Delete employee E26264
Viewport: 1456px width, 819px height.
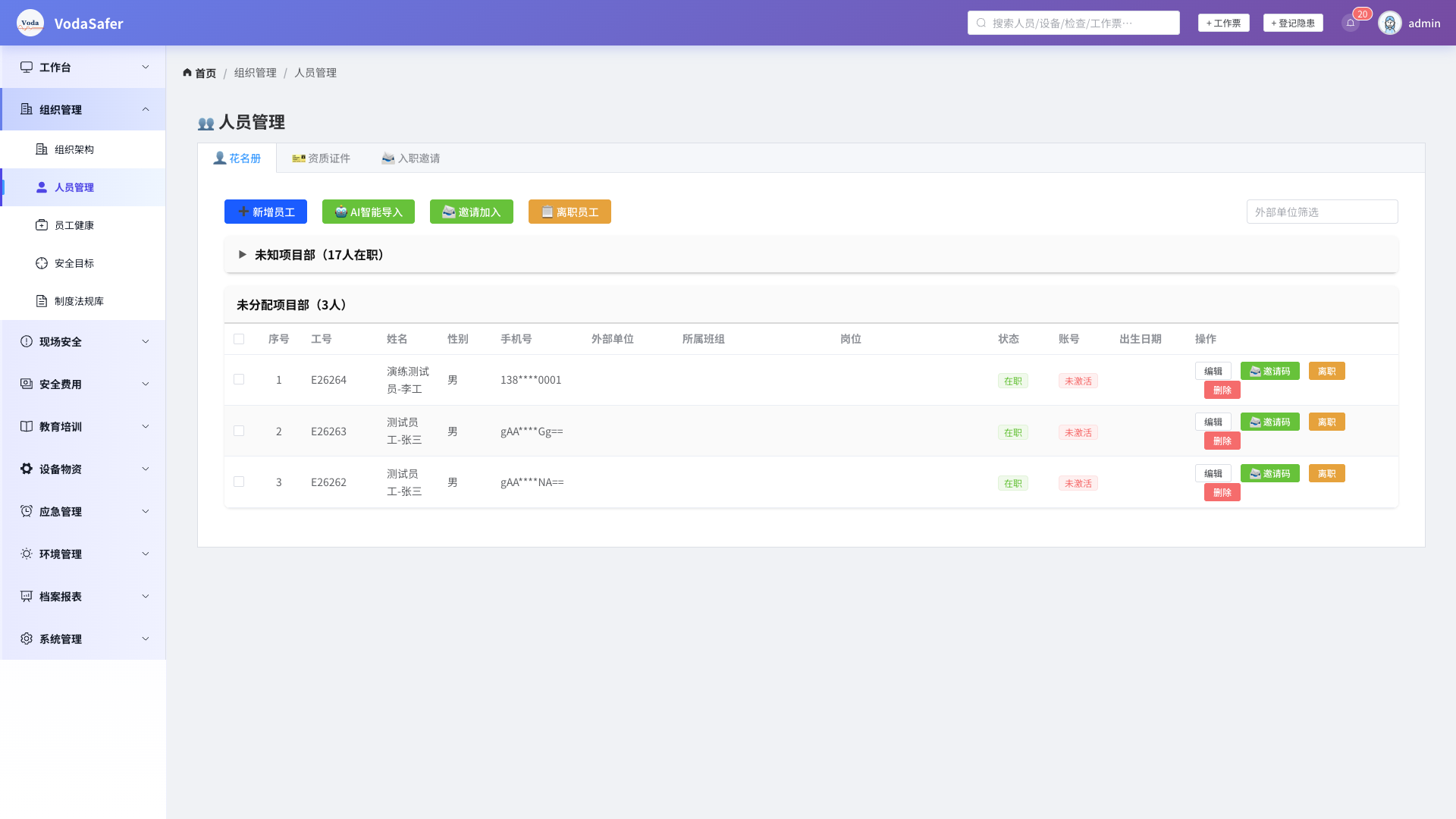click(x=1222, y=390)
